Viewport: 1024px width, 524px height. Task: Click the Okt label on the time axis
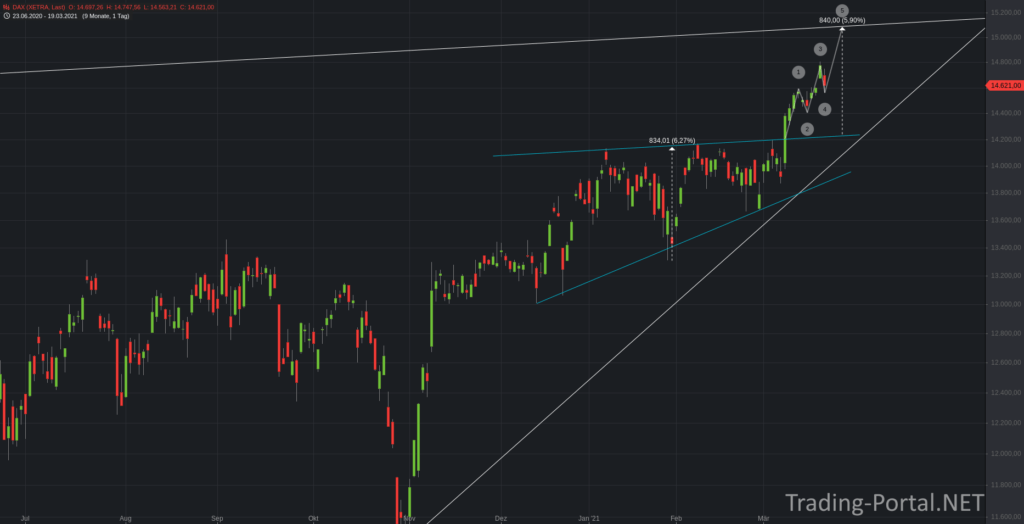pos(314,519)
